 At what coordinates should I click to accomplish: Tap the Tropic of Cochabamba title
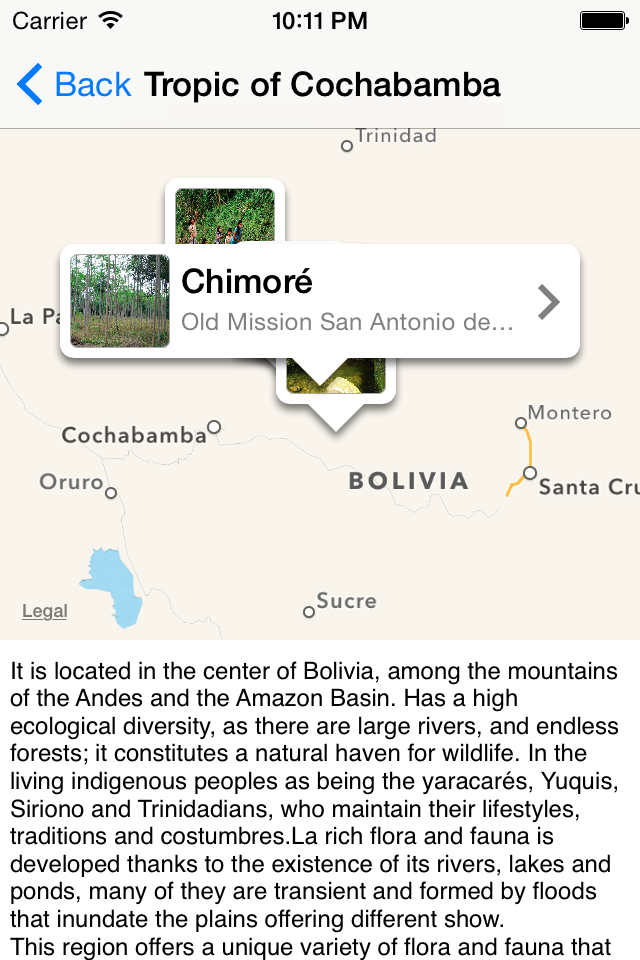tap(322, 84)
